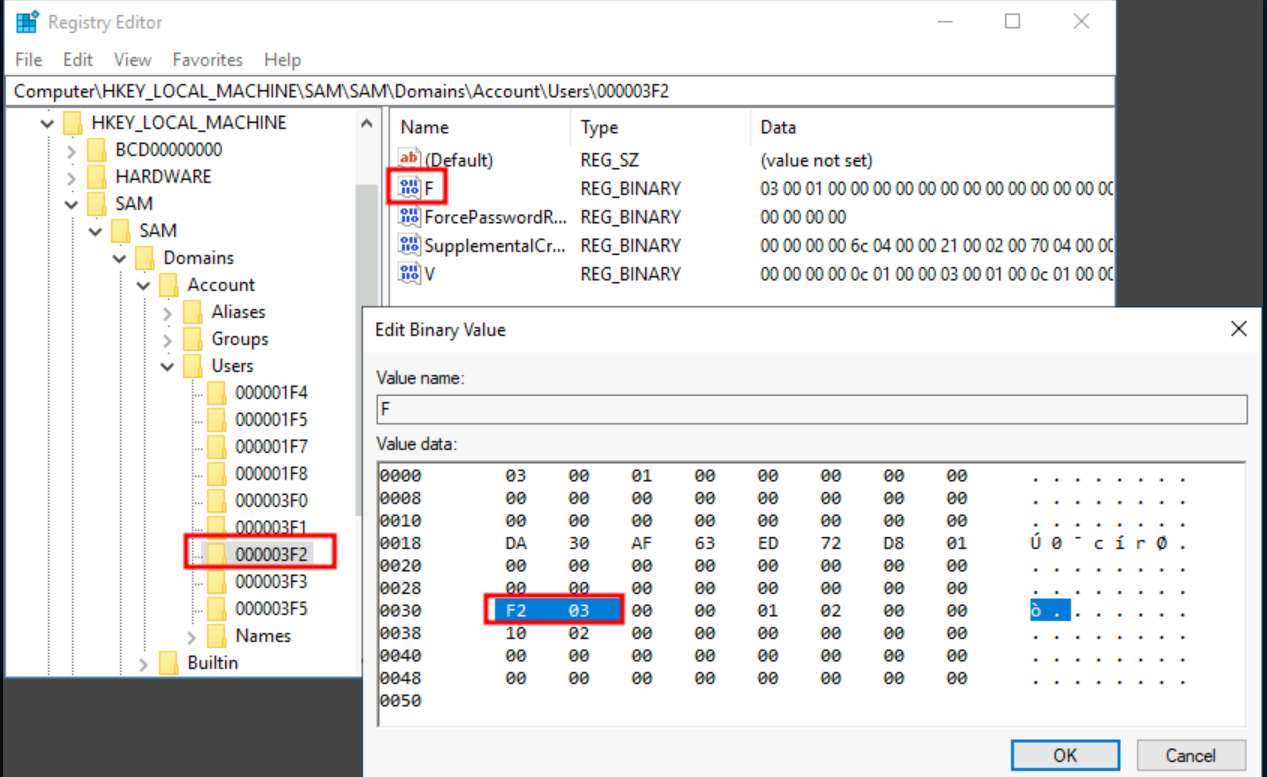Click the Registry Editor app icon in title bar
Screen dimensions: 1267x777
(x=27, y=21)
